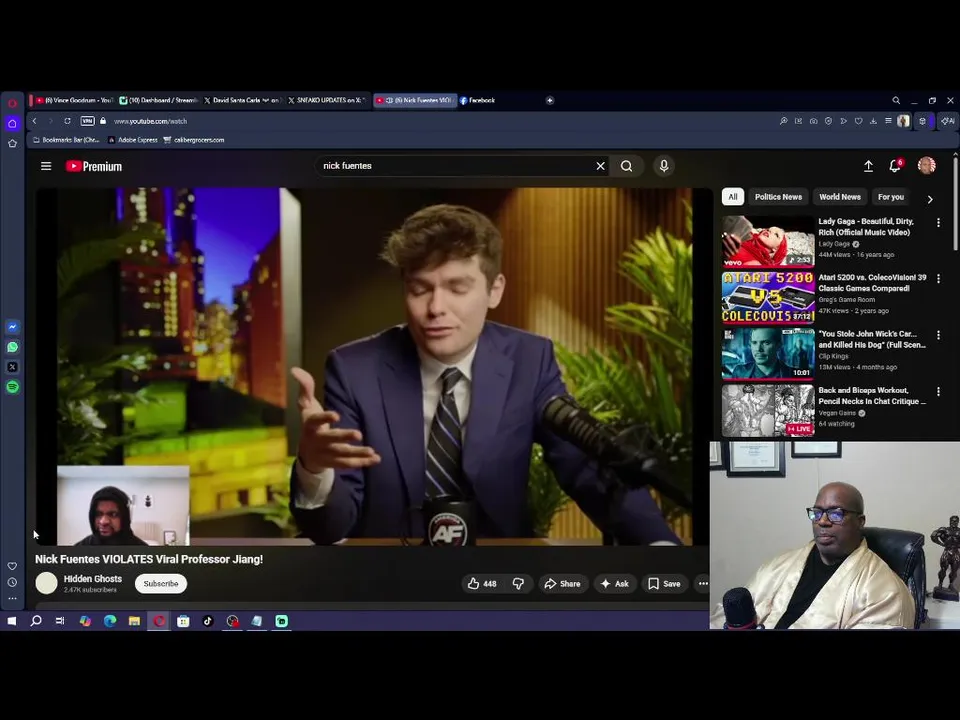The image size is (960, 720).
Task: Click the magnifier search button
Action: [x=626, y=166]
